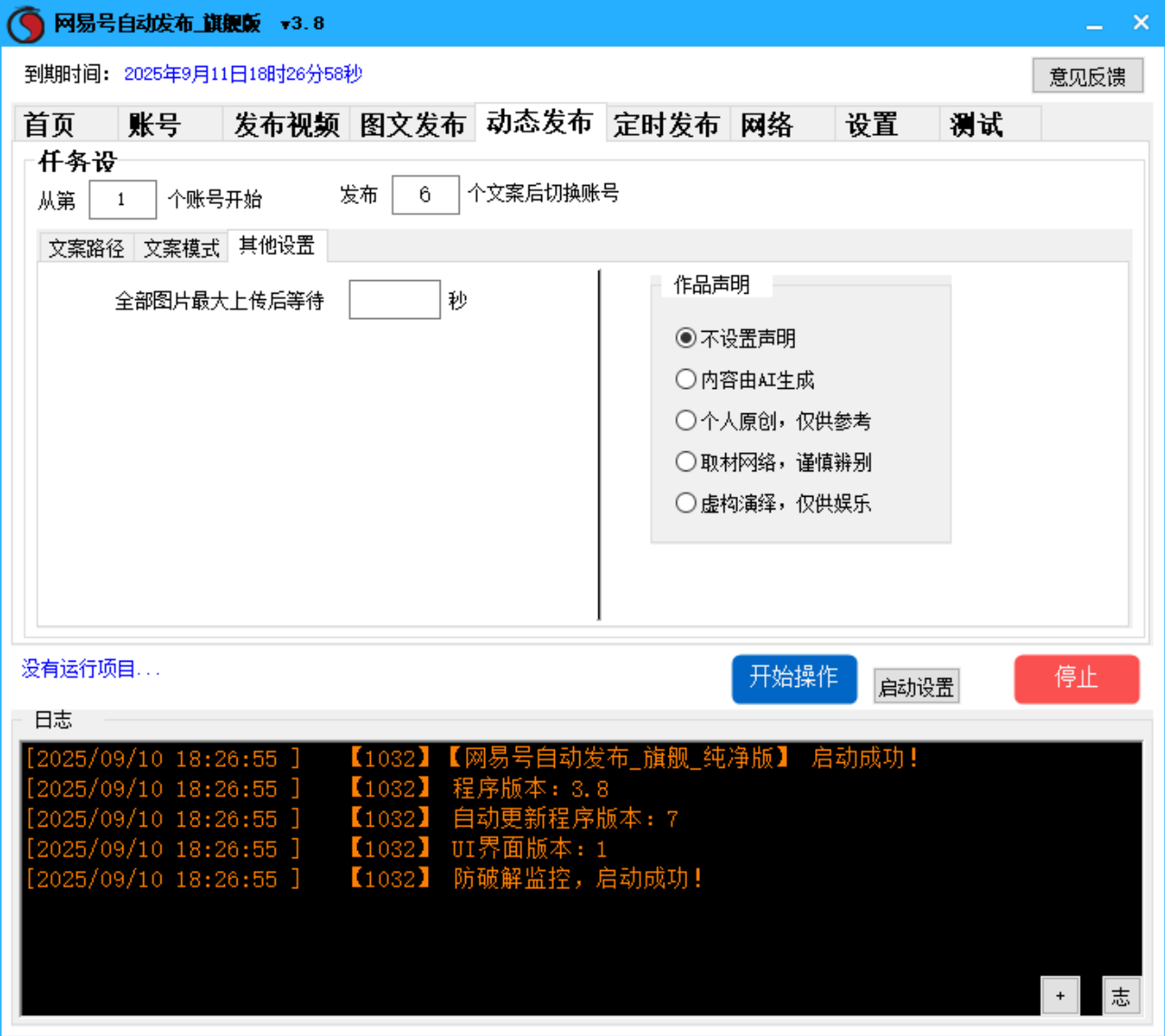Open the 发布视频 tab

point(286,123)
